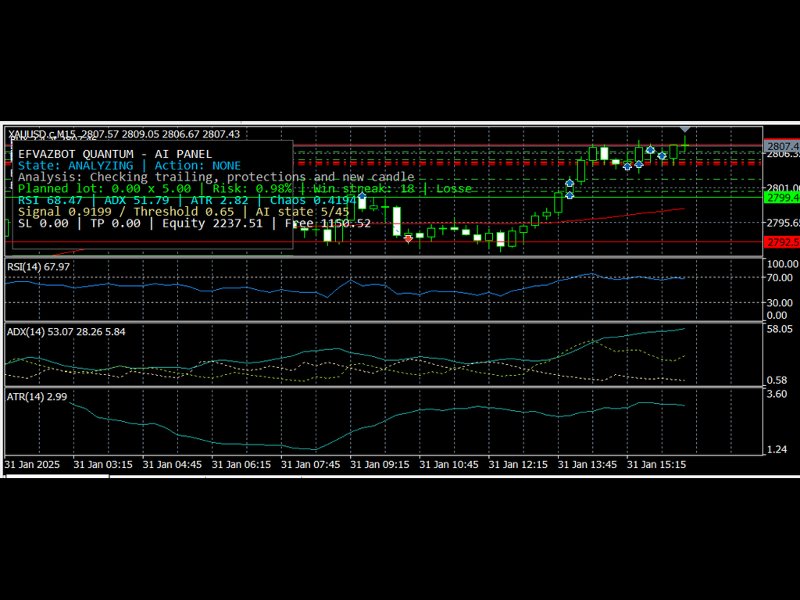Click the EFVAZBOT QUANTUM - AI PANEL title
Screen dimensions: 800x600
115,154
